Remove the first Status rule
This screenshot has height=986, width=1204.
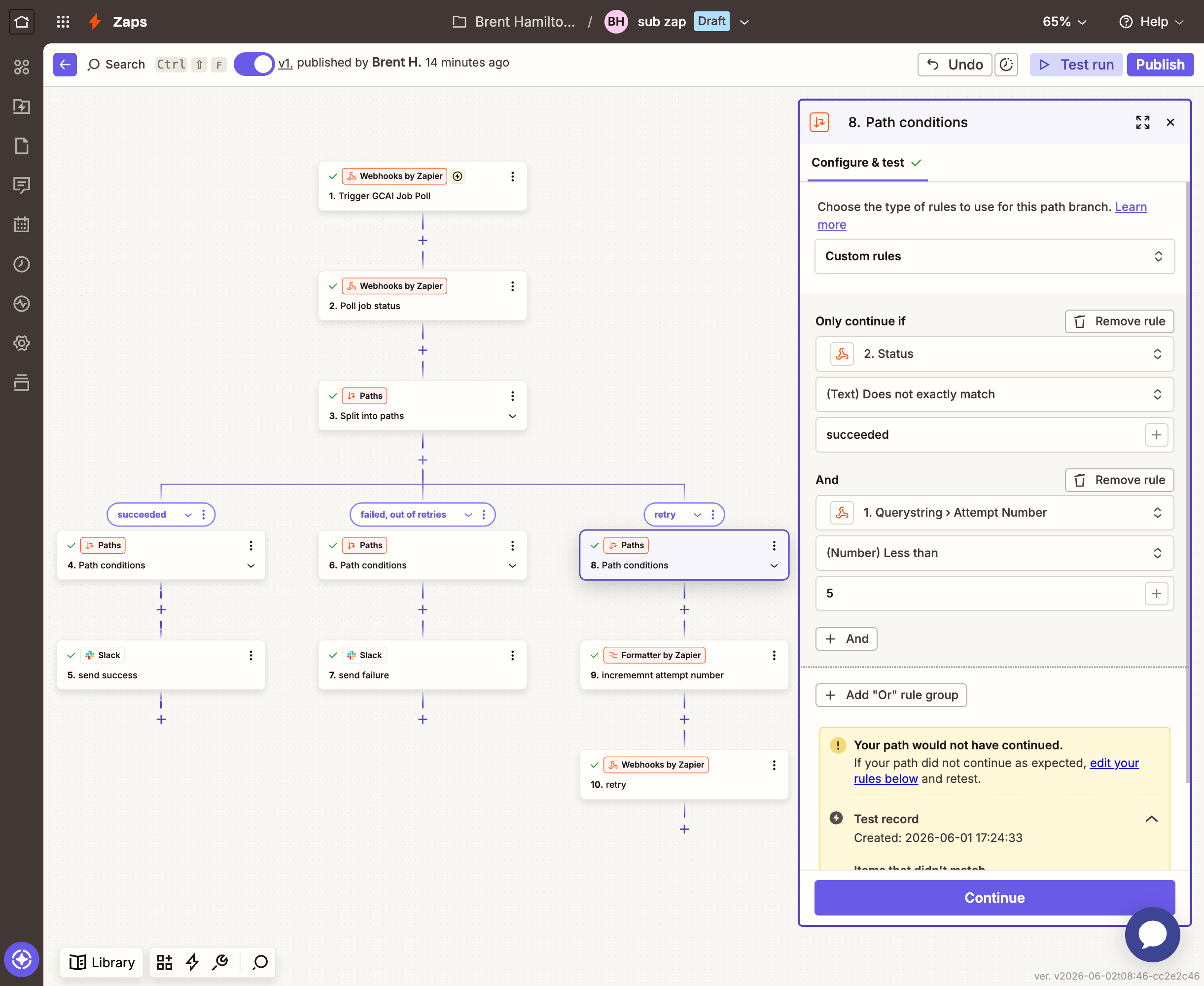pyautogui.click(x=1119, y=321)
